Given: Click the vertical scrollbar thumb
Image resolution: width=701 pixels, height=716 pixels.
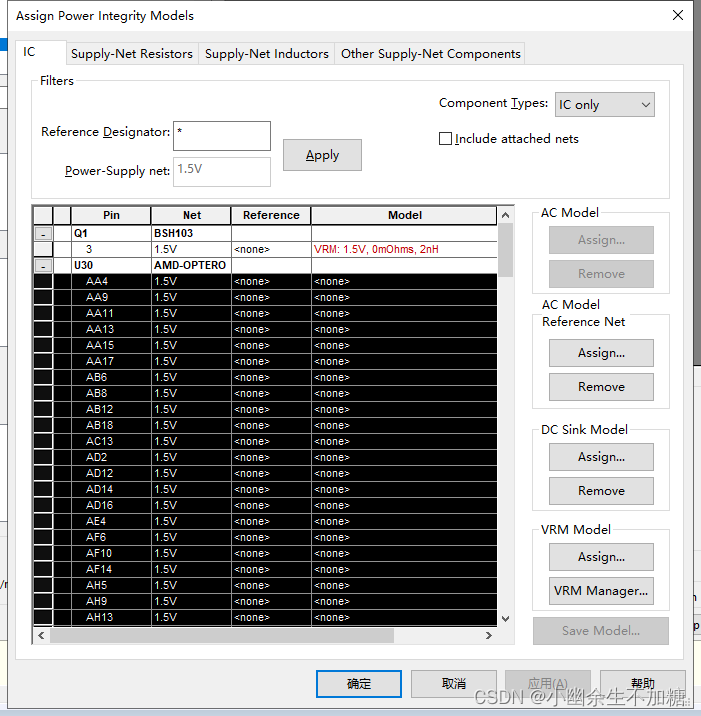Looking at the screenshot, I should pyautogui.click(x=505, y=250).
